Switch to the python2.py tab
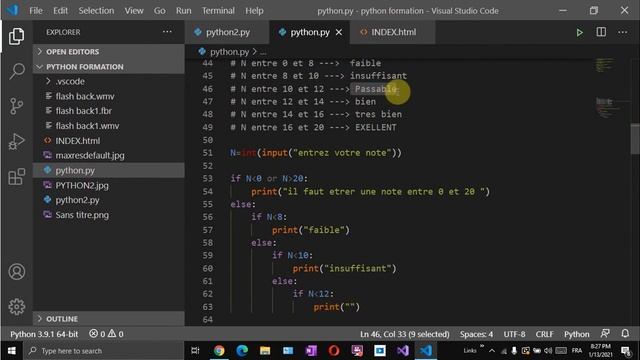The height and width of the screenshot is (360, 640). coord(227,32)
